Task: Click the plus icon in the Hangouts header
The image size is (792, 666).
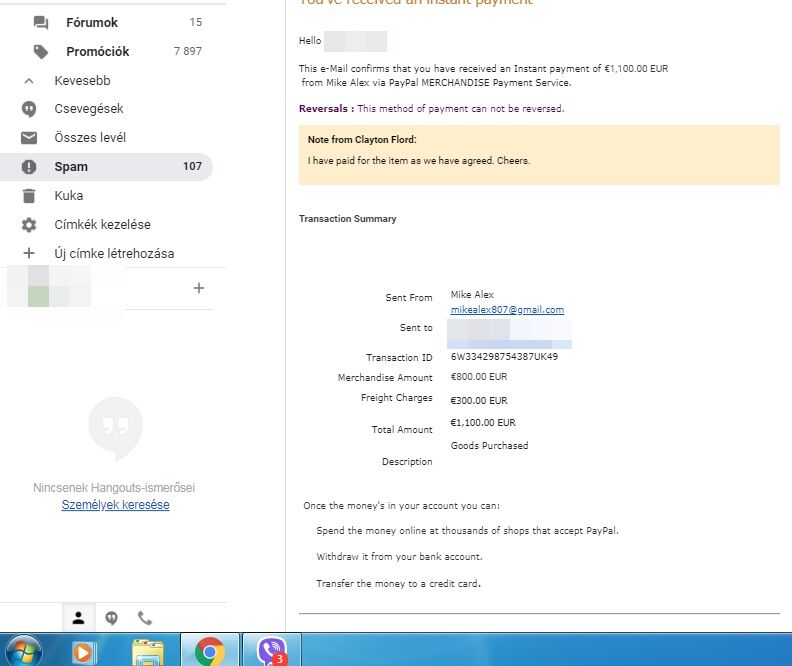Action: (199, 288)
